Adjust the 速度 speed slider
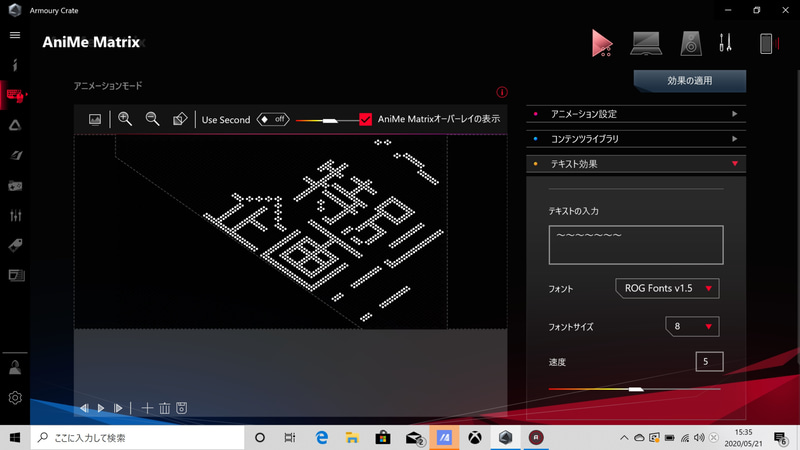Viewport: 800px width, 450px height. click(635, 389)
